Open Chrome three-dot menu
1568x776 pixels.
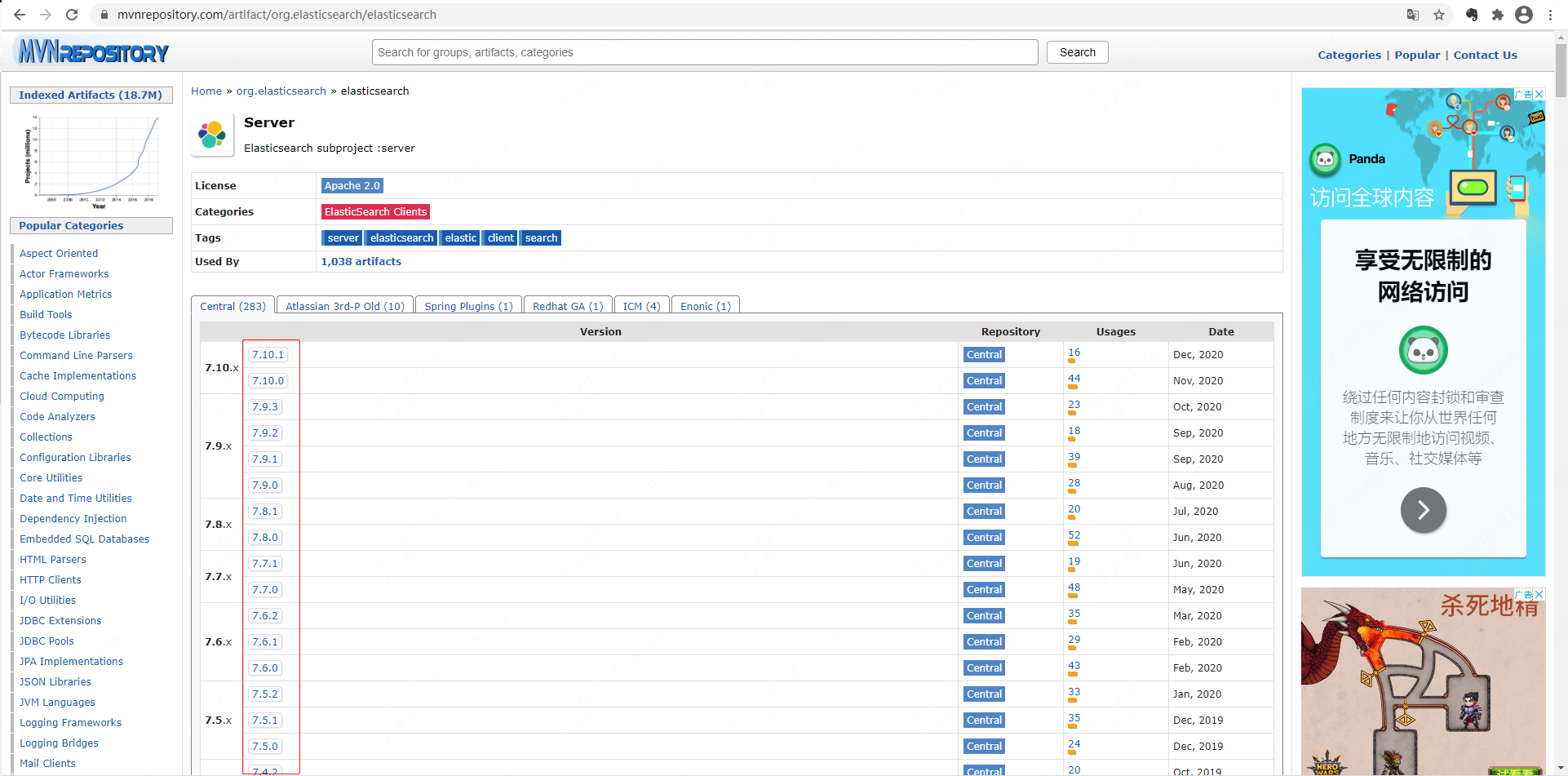1551,15
